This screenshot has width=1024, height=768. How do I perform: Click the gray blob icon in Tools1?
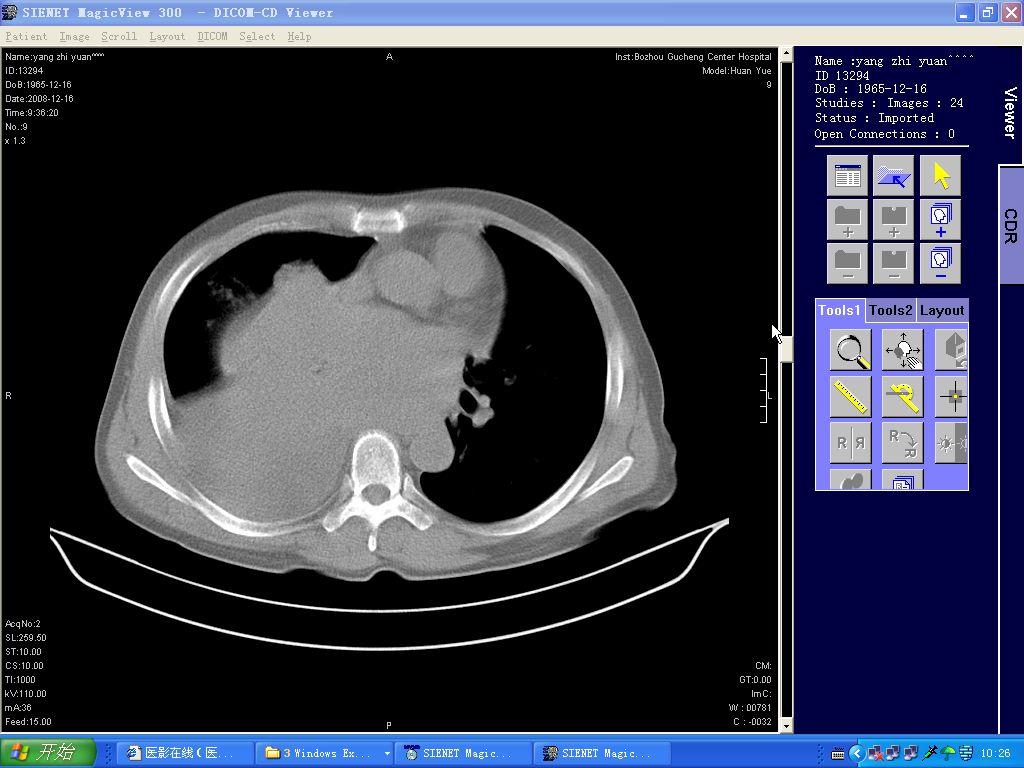pos(850,479)
